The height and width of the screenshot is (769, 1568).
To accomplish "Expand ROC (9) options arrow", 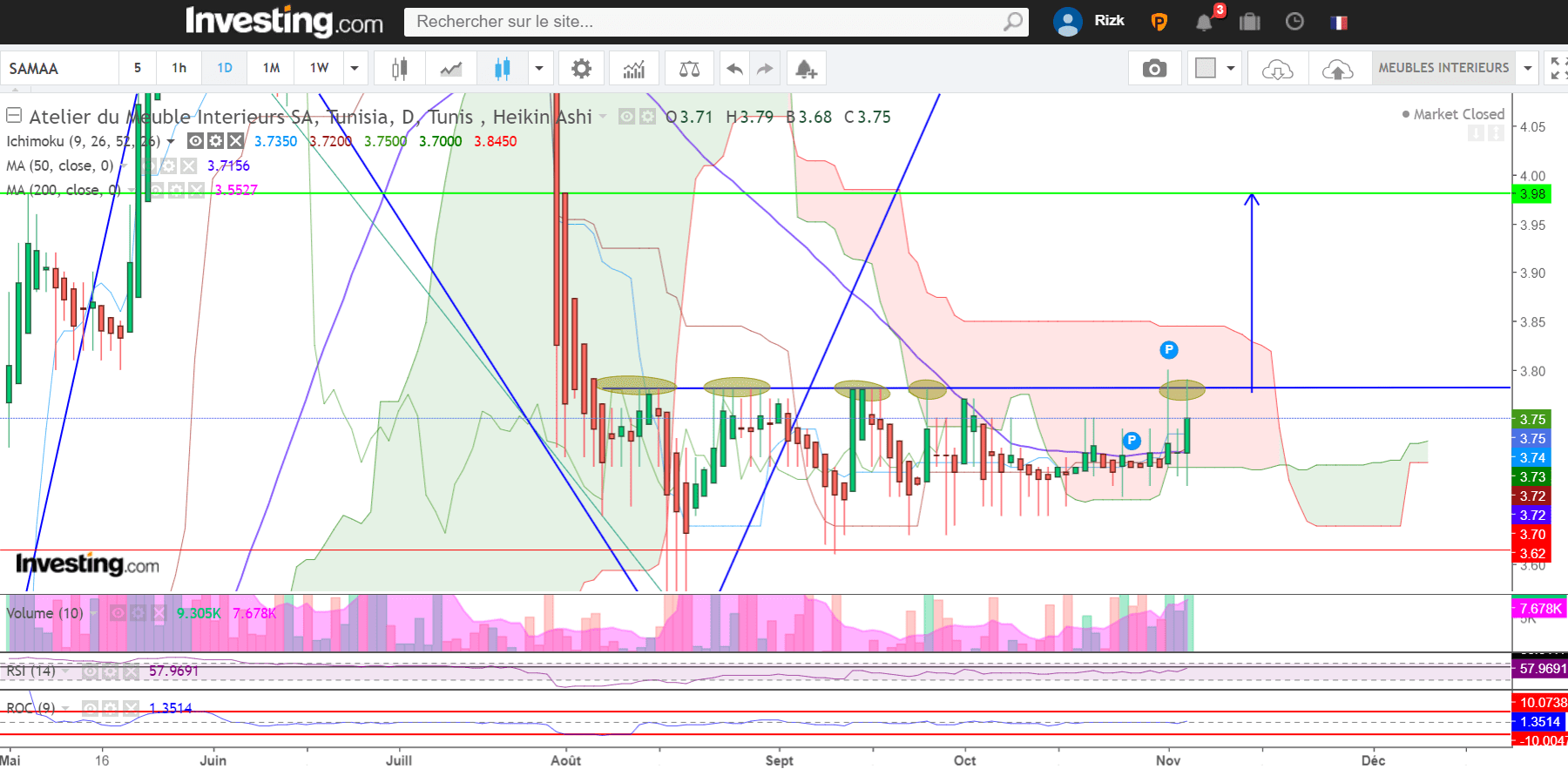I will [x=65, y=708].
